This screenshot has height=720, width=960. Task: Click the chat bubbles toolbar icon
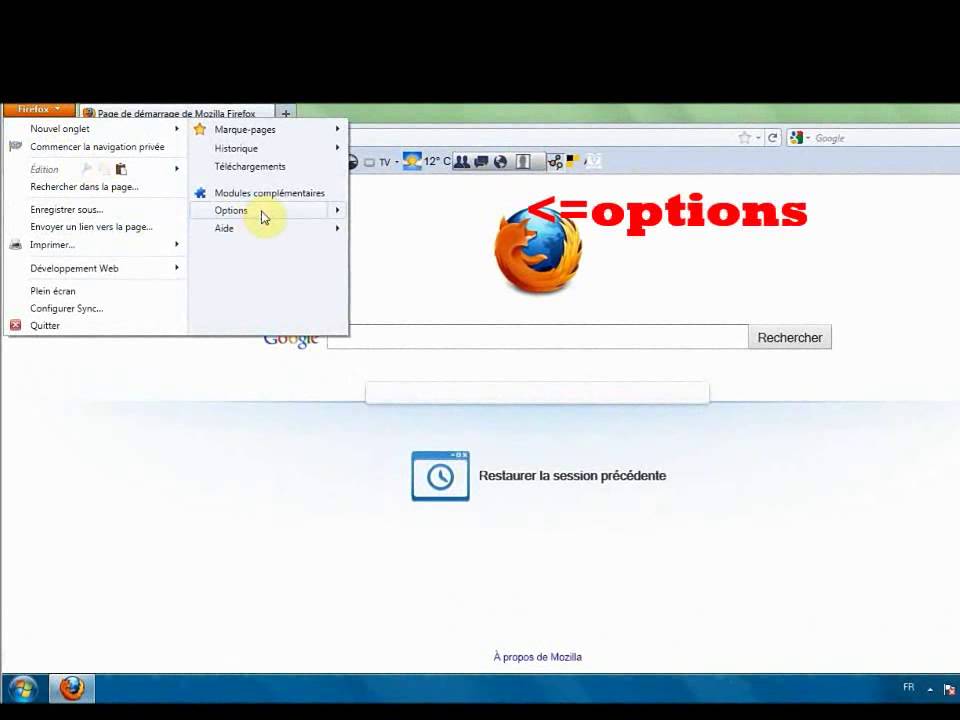tap(482, 161)
